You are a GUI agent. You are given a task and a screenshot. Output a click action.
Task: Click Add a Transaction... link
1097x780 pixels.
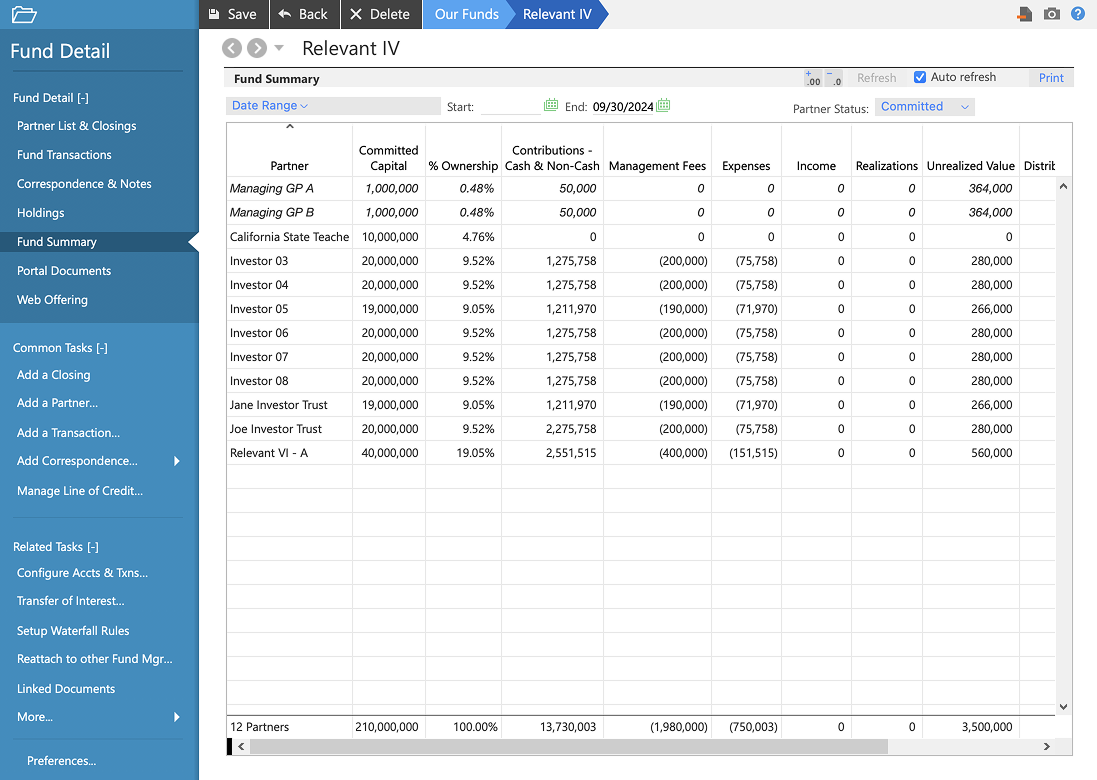[69, 433]
